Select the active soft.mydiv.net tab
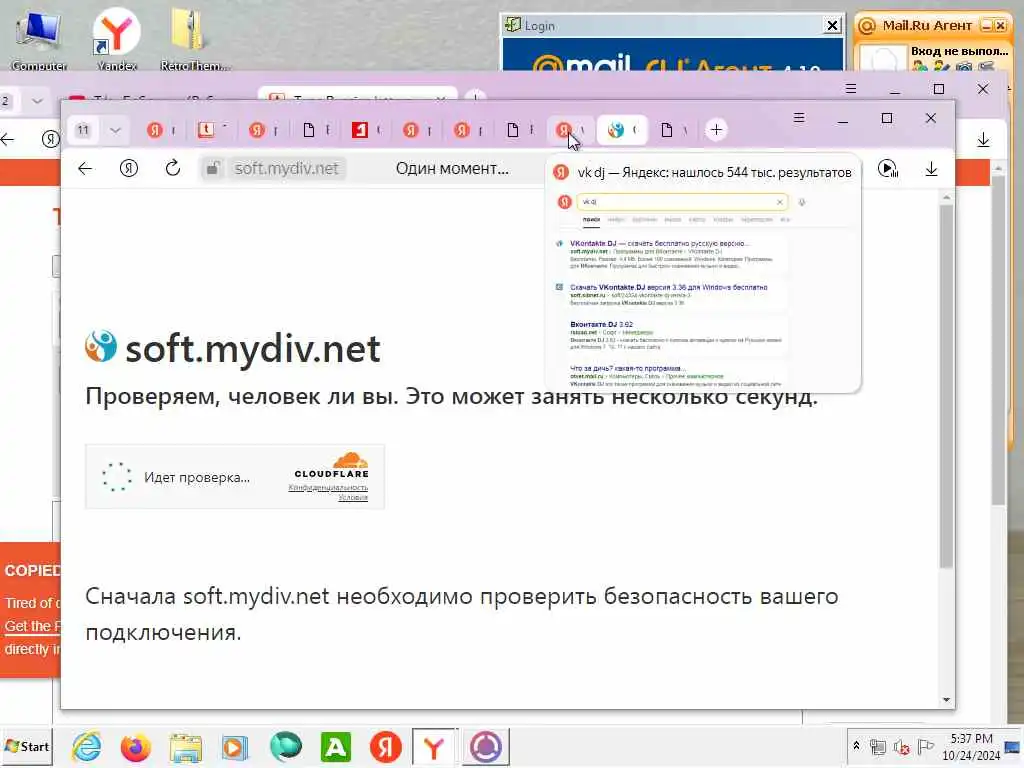Screen dimensions: 1024x768 (x=621, y=130)
